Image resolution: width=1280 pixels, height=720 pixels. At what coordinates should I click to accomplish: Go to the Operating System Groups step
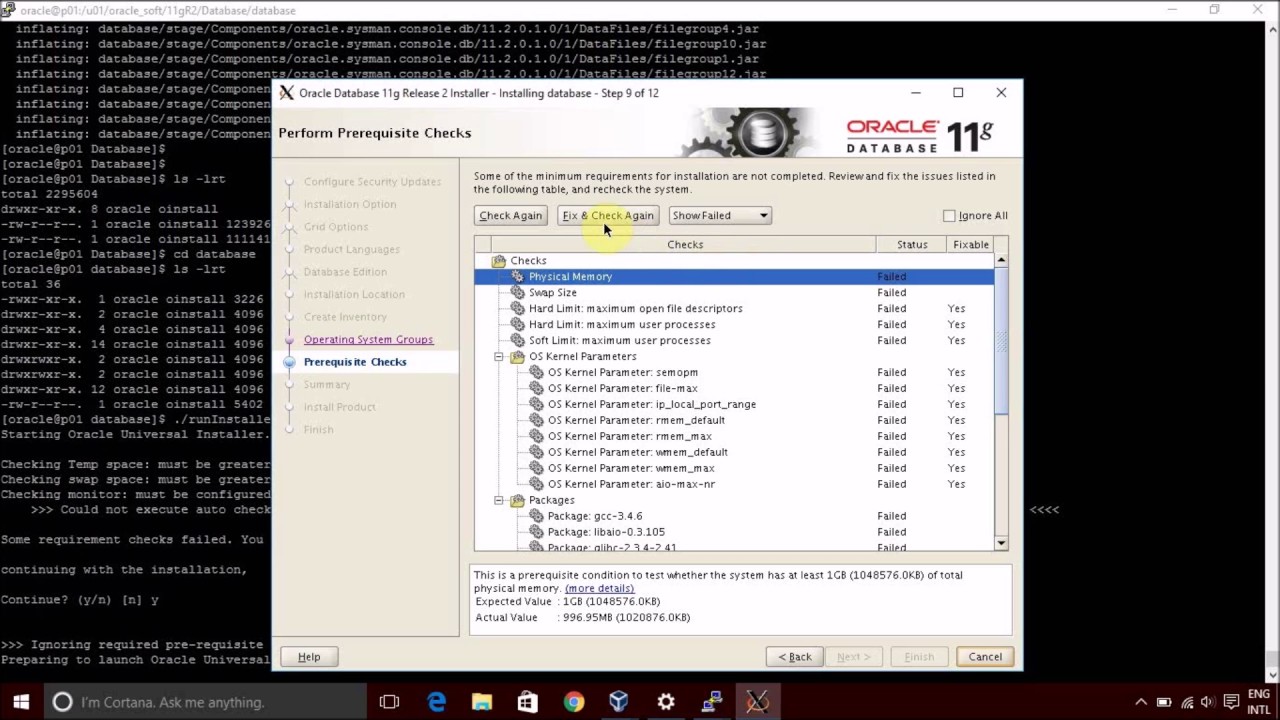pos(368,339)
